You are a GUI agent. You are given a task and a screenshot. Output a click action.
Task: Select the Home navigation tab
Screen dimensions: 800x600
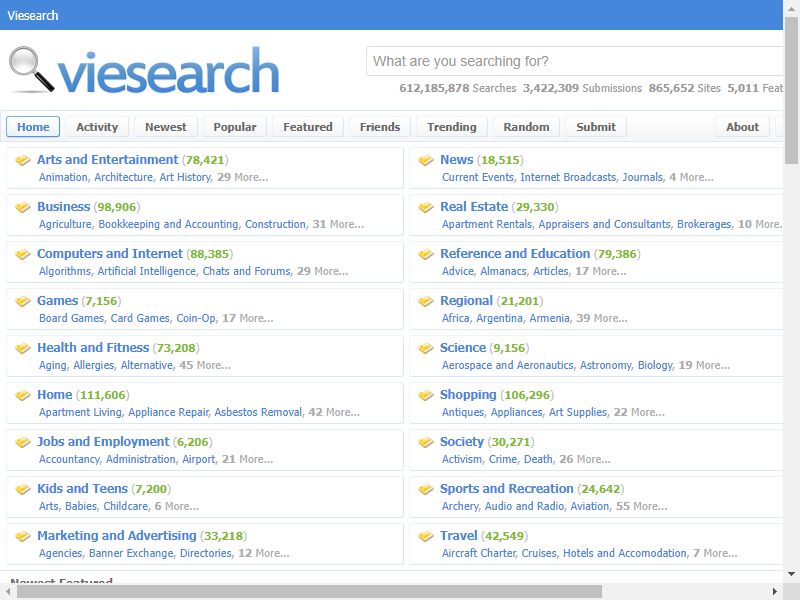click(x=33, y=127)
